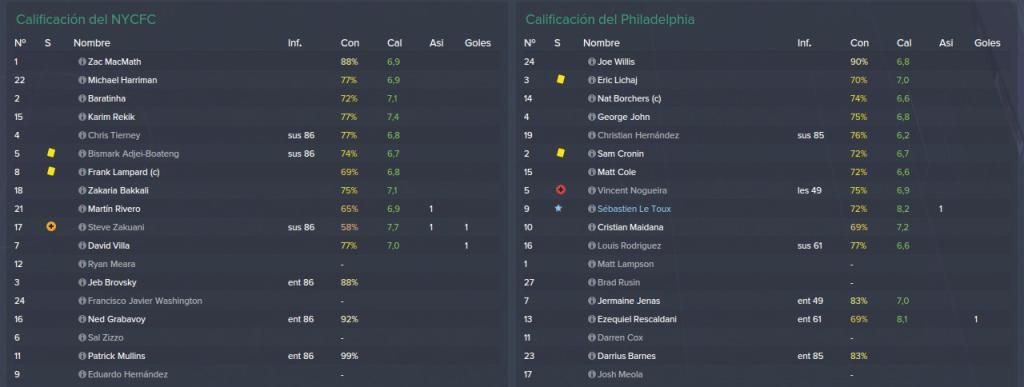Sort NYCFC table by Cal column
Viewport: 1024px width, 387px height.
[394, 43]
